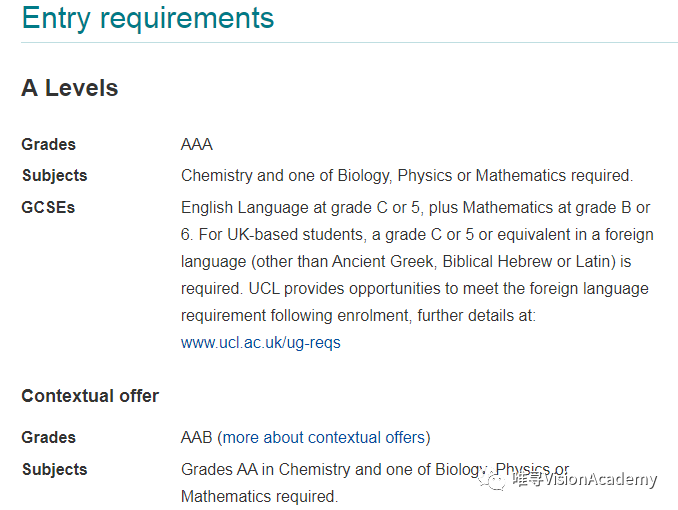Click the Subjects label under Contextual offer
This screenshot has height=510, width=678.
[54, 469]
